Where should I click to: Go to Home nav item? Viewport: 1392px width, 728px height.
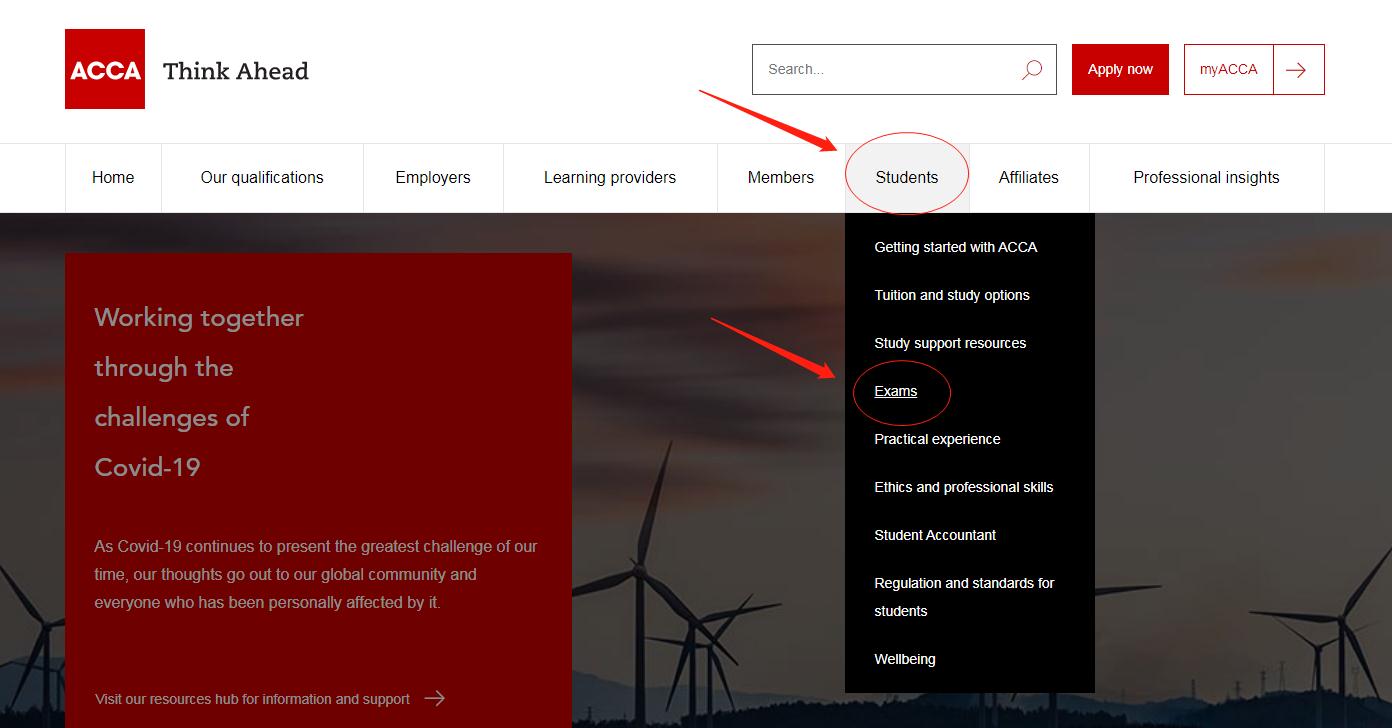(113, 178)
